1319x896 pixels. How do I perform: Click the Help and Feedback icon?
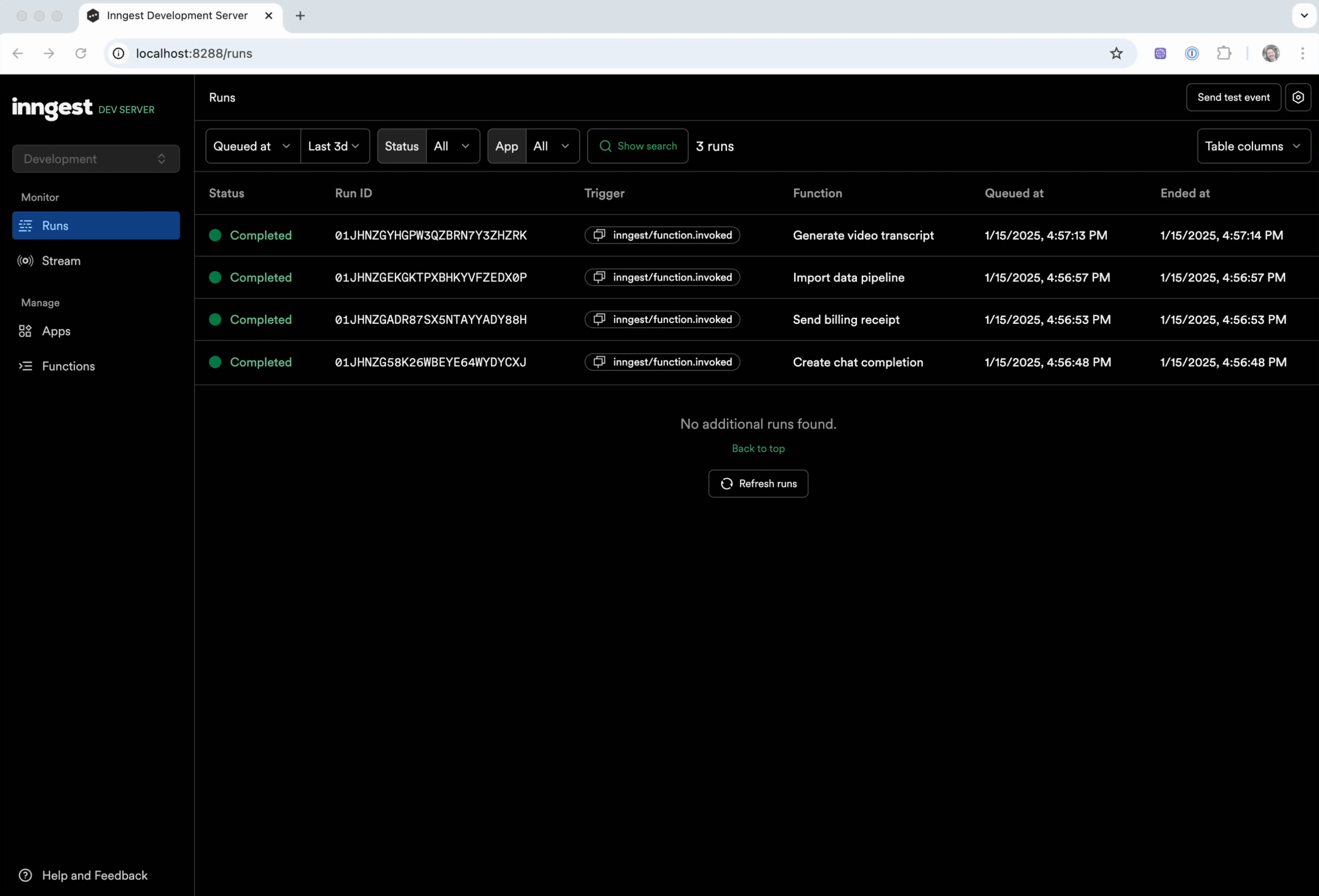(25, 875)
